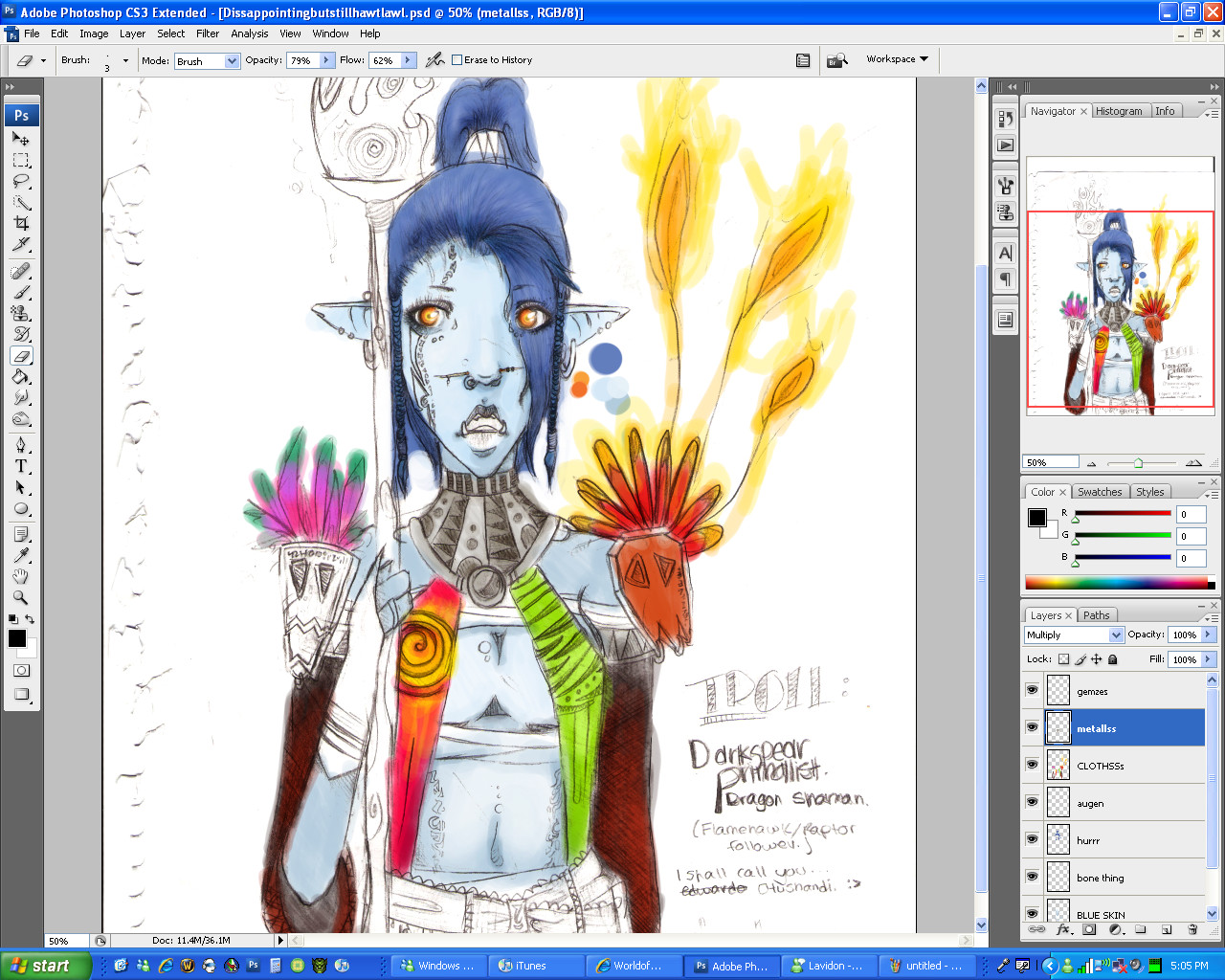This screenshot has height=980, width=1225.
Task: Switch to iTunes in the taskbar
Action: pyautogui.click(x=535, y=966)
